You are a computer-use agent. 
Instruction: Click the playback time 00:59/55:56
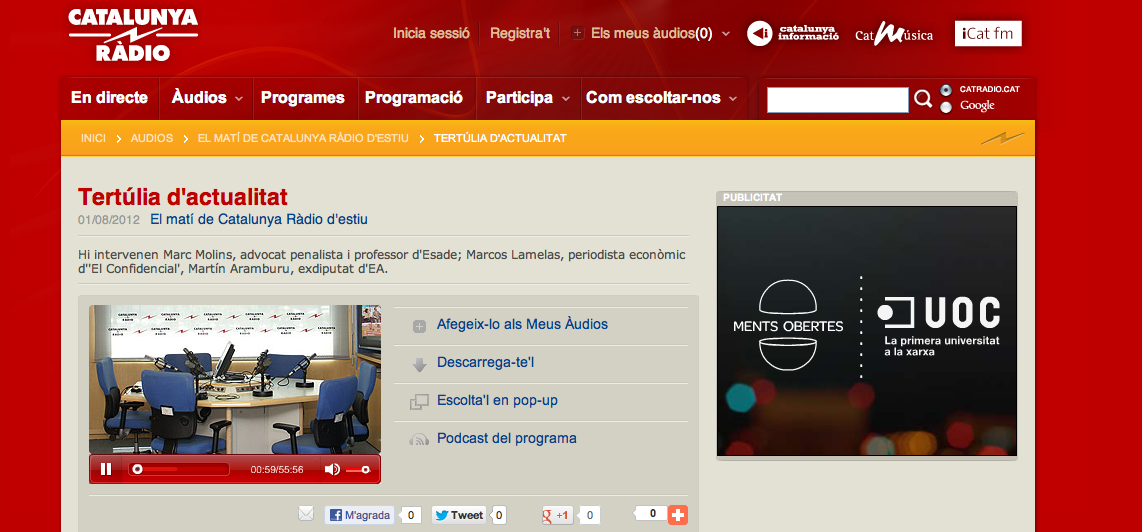(277, 470)
